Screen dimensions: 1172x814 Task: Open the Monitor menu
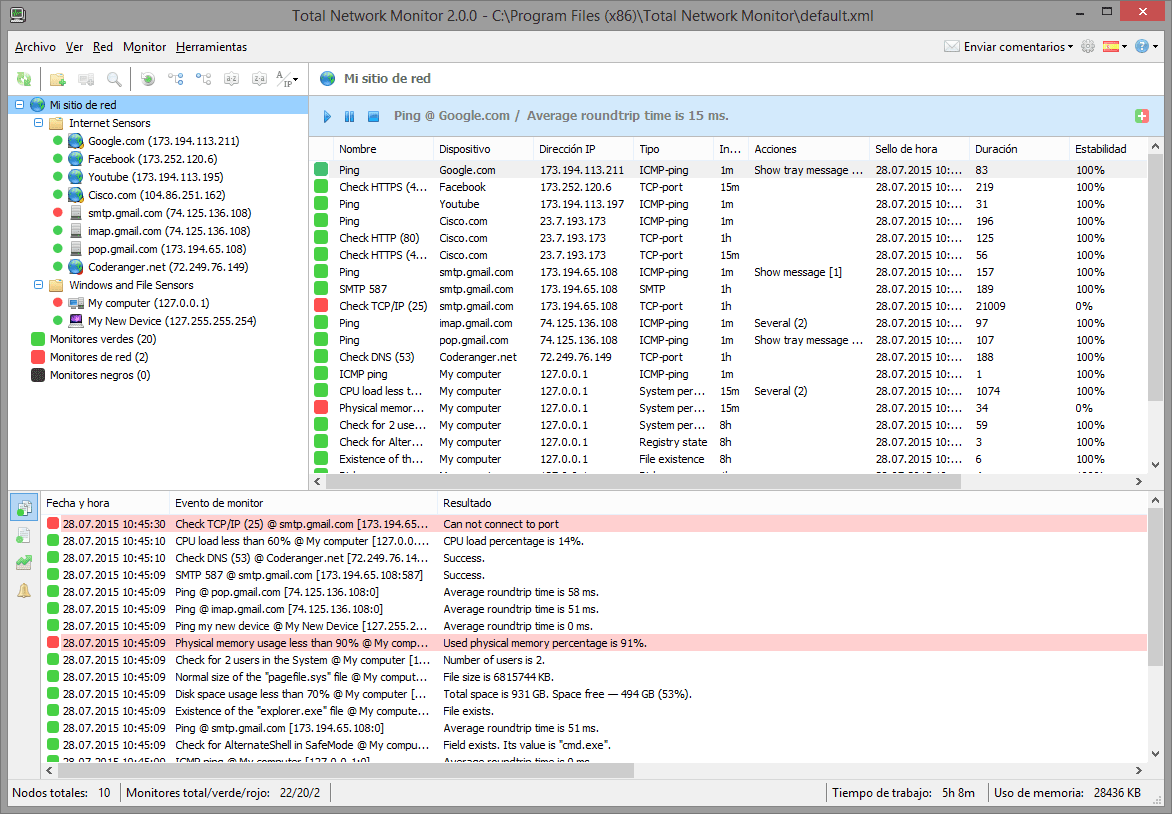click(x=144, y=47)
